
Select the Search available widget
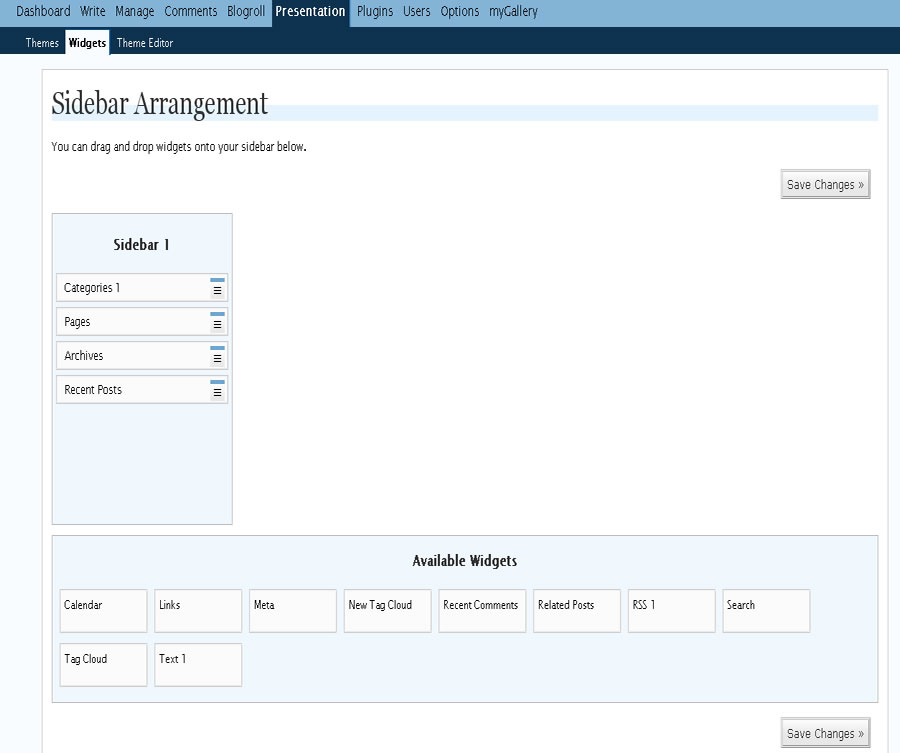click(x=766, y=611)
